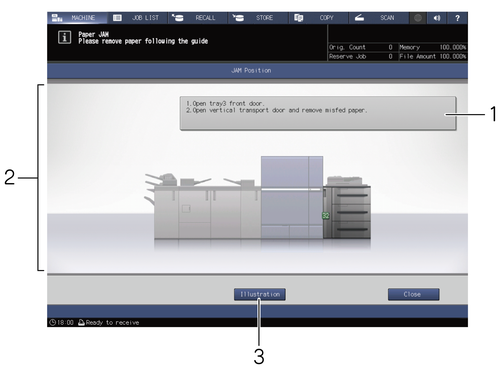Click the green jam location marker

click(x=326, y=216)
